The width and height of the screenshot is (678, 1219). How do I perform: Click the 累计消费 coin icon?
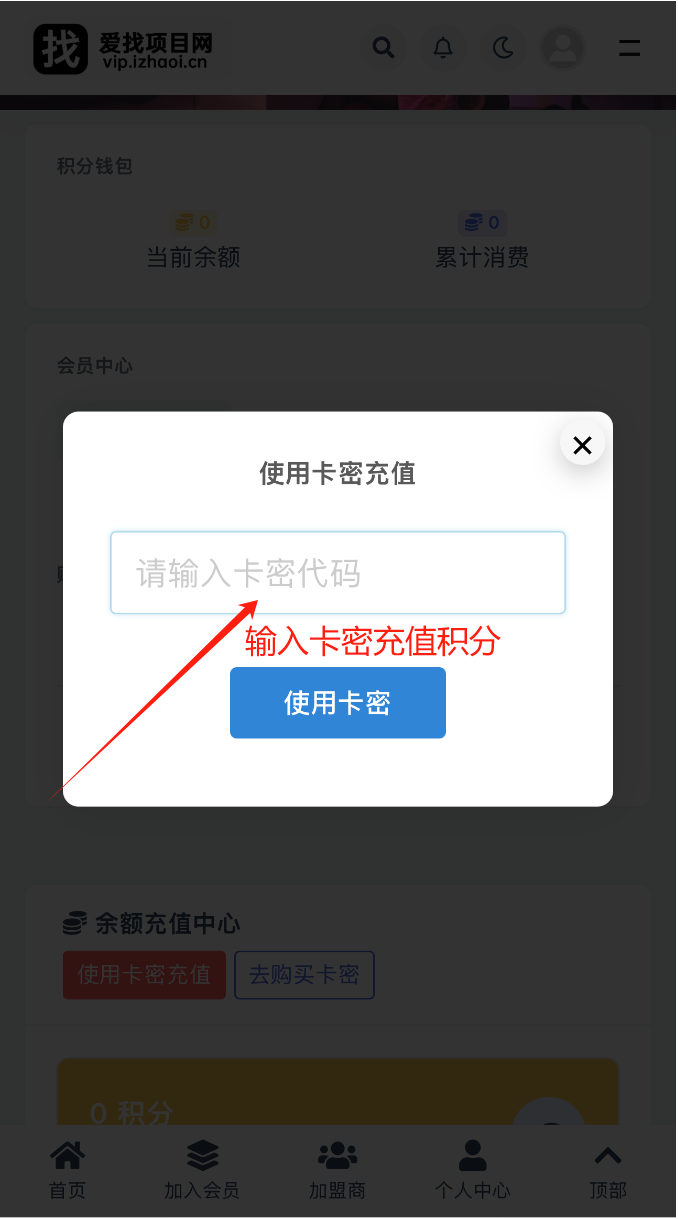473,223
